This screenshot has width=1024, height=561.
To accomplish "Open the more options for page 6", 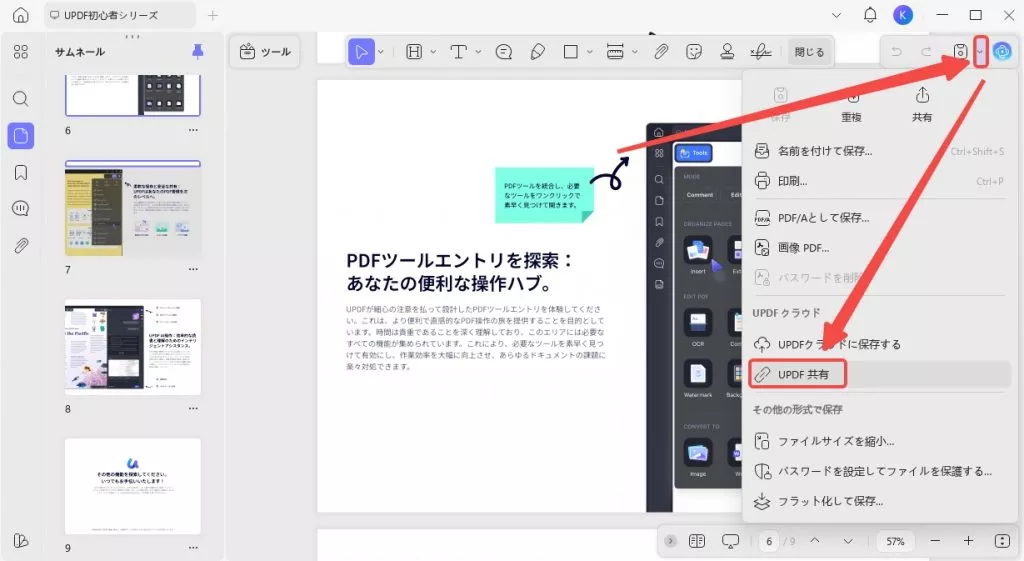I will pos(193,130).
